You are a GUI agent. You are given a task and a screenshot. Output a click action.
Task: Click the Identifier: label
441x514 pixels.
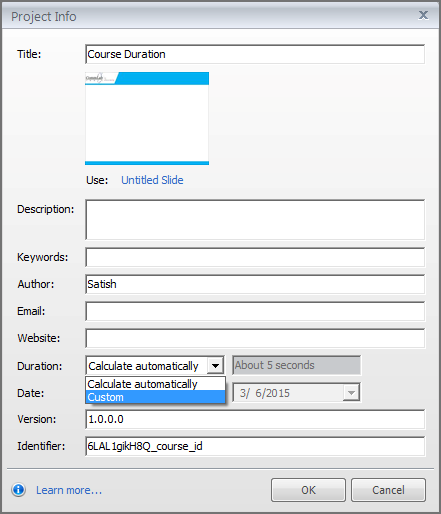tap(41, 446)
